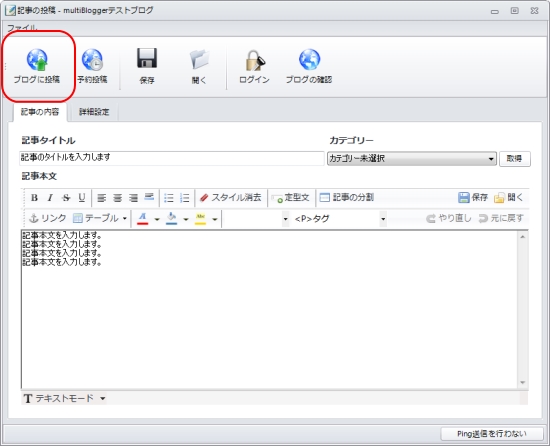Toggle underline formatting button
Image resolution: width=550 pixels, height=446 pixels.
[82, 198]
